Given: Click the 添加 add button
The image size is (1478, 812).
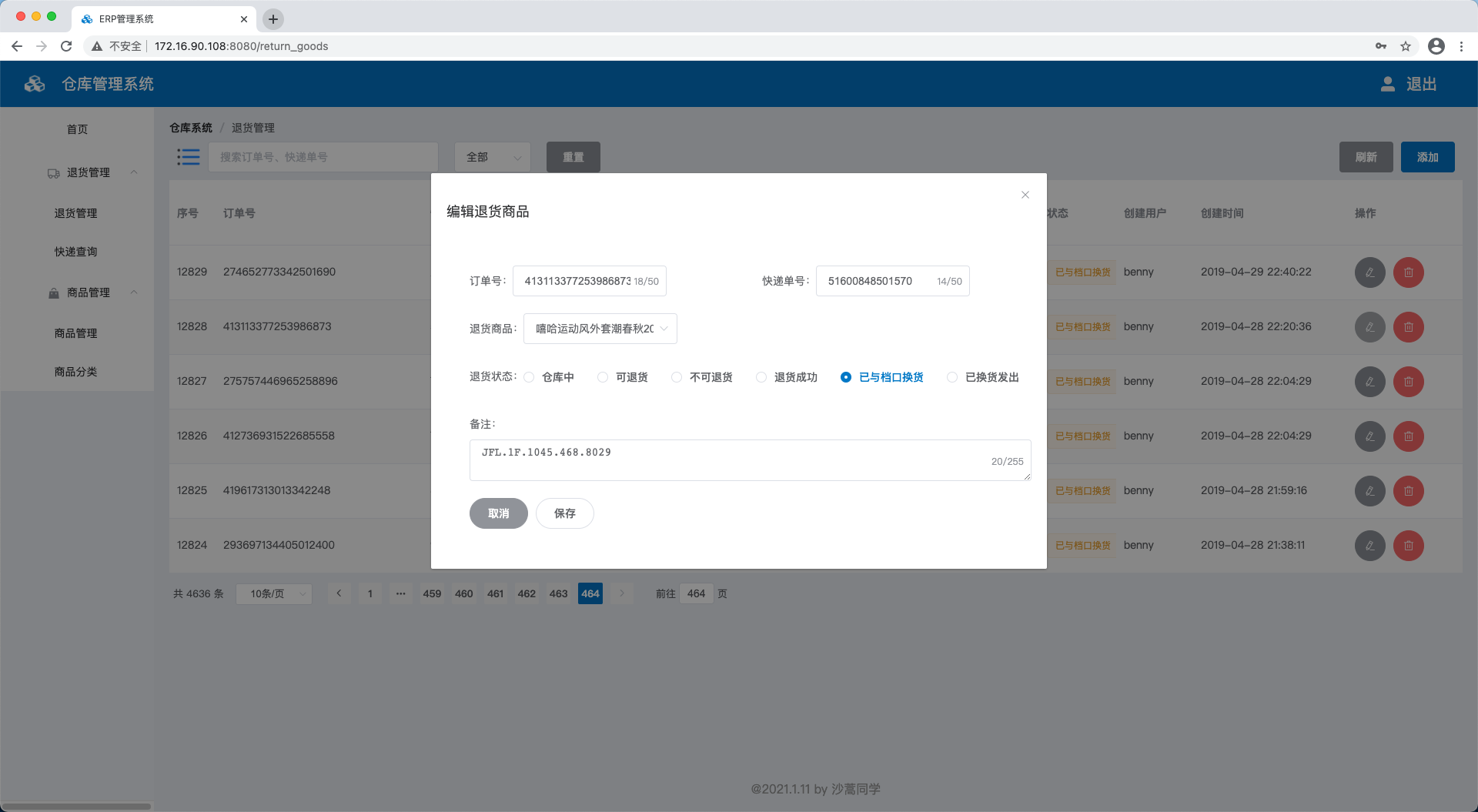Looking at the screenshot, I should click(1428, 157).
